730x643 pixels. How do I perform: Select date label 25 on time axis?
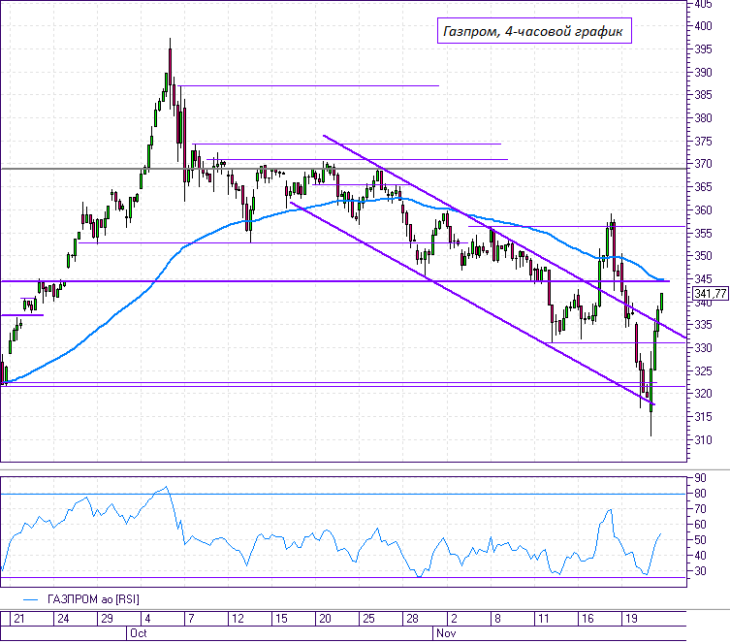click(x=369, y=619)
